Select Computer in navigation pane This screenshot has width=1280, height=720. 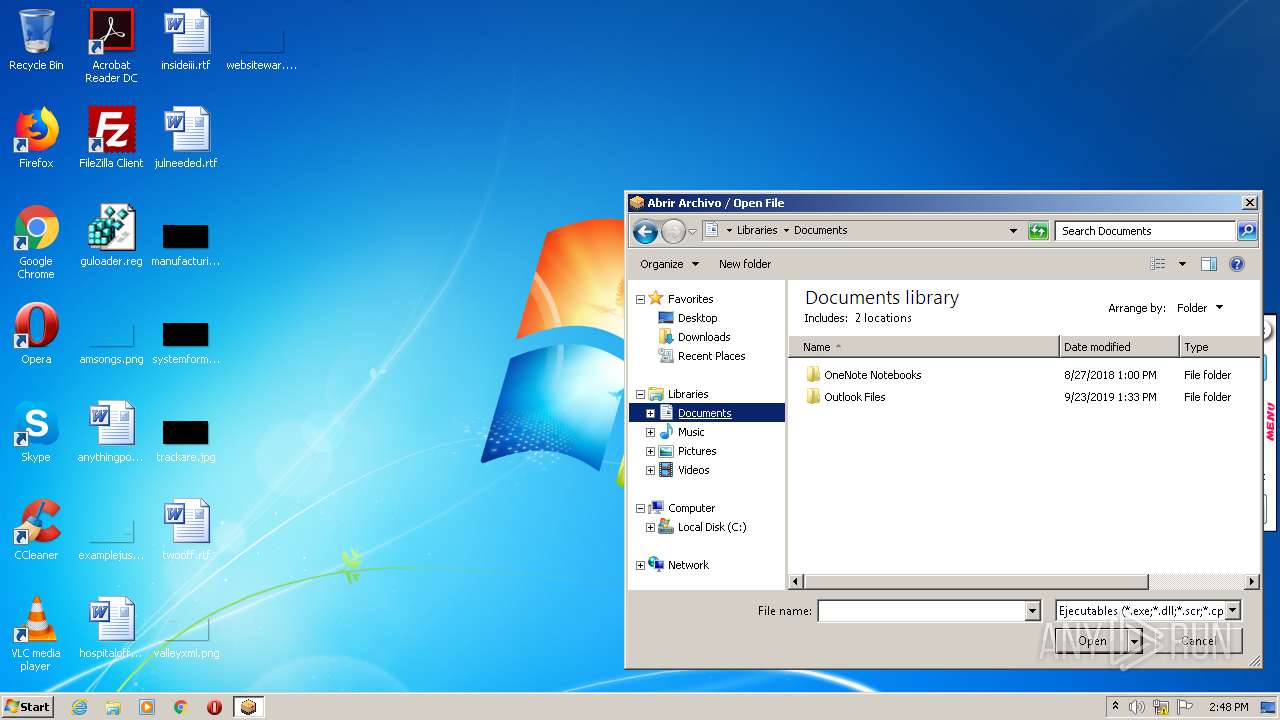691,508
